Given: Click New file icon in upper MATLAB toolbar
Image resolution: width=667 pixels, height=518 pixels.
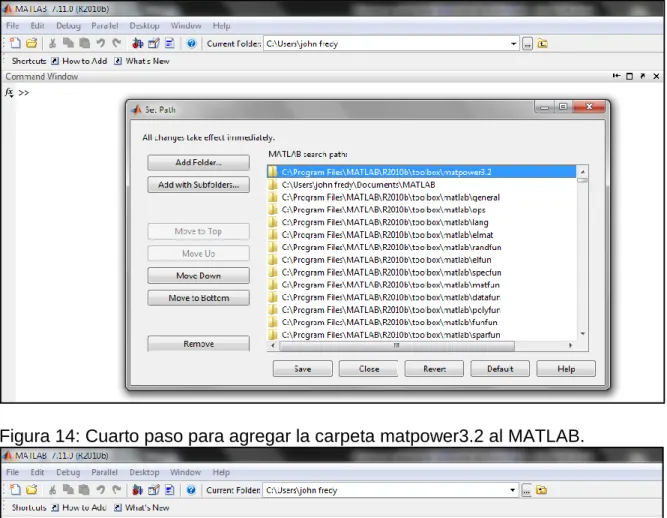Looking at the screenshot, I should tap(15, 43).
